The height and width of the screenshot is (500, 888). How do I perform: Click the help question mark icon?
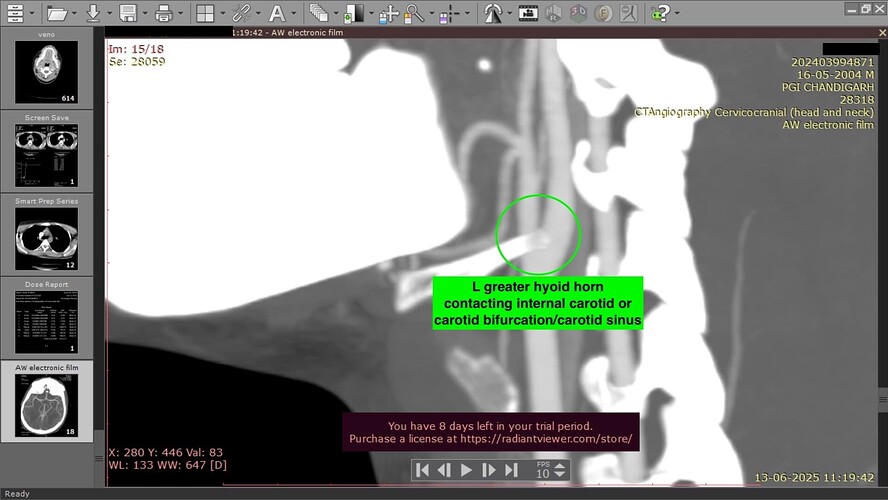660,12
